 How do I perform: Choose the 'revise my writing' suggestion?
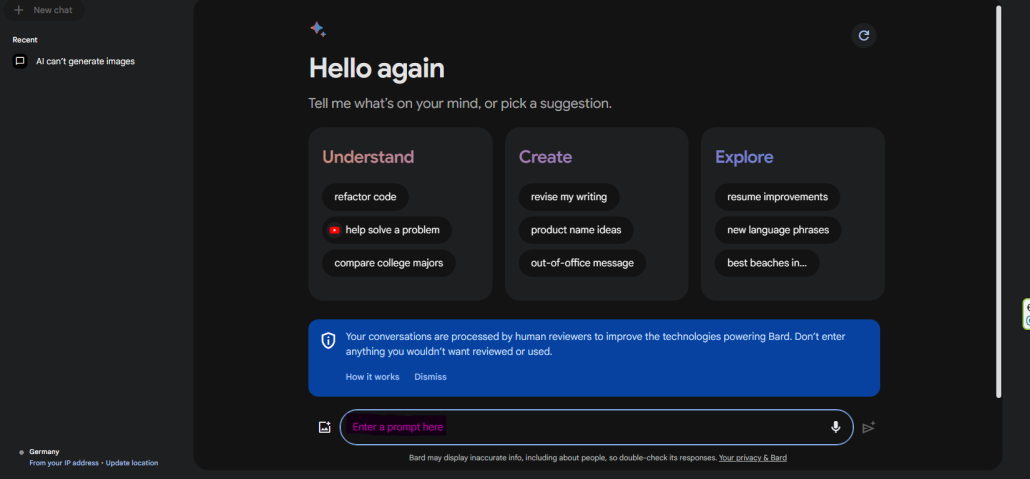569,197
